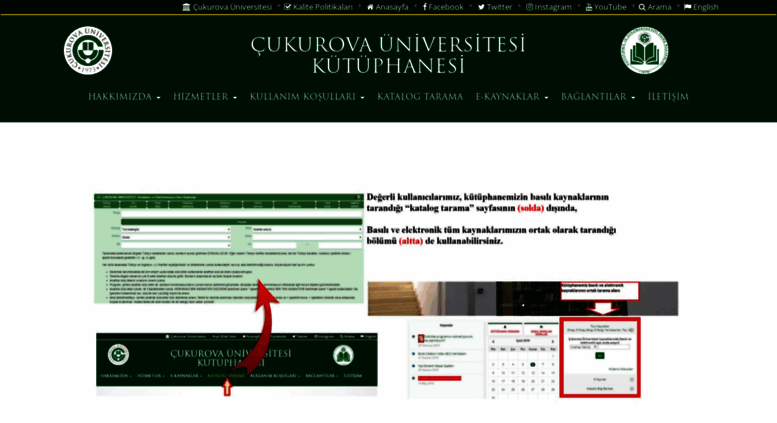The width and height of the screenshot is (777, 423).
Task: Switch language to English
Action: (x=701, y=7)
